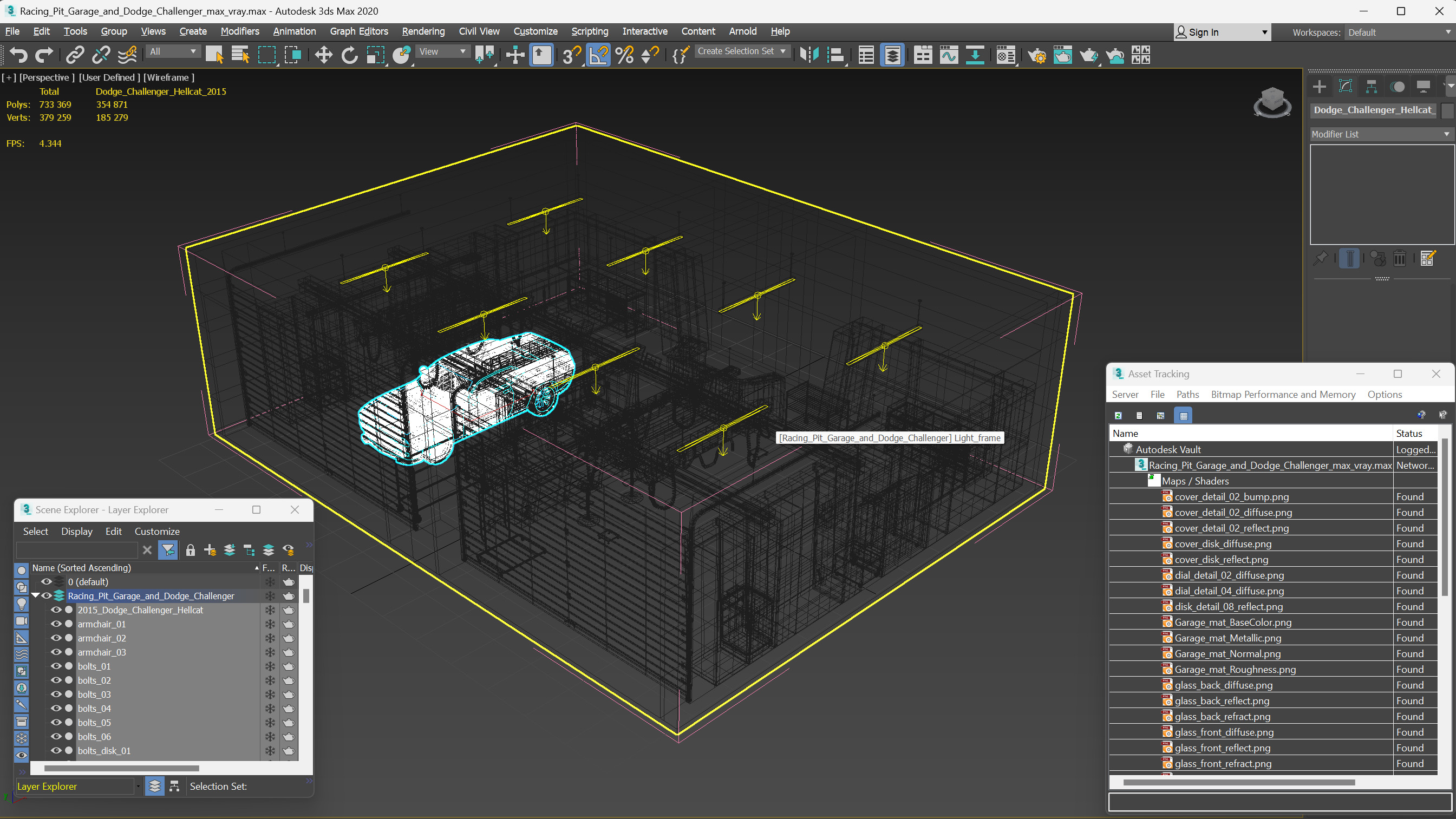Open Bitmap Performance and Memory menu
Screen dimensions: 1456x819
[x=1283, y=395]
